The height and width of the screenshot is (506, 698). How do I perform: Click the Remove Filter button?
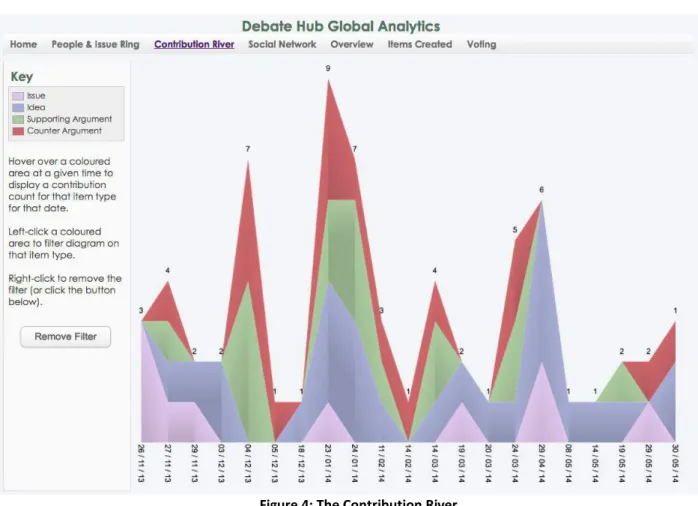(x=65, y=337)
